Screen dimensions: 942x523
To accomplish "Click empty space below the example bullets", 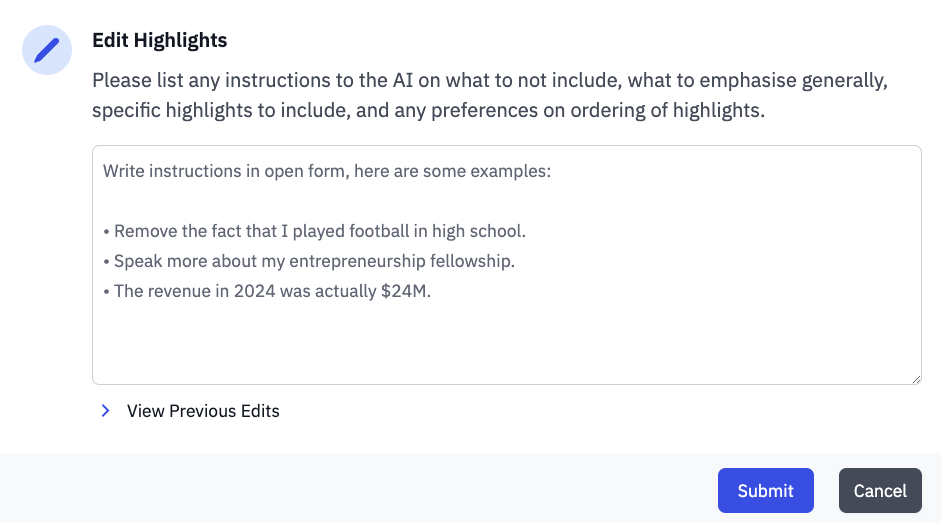I will point(506,342).
